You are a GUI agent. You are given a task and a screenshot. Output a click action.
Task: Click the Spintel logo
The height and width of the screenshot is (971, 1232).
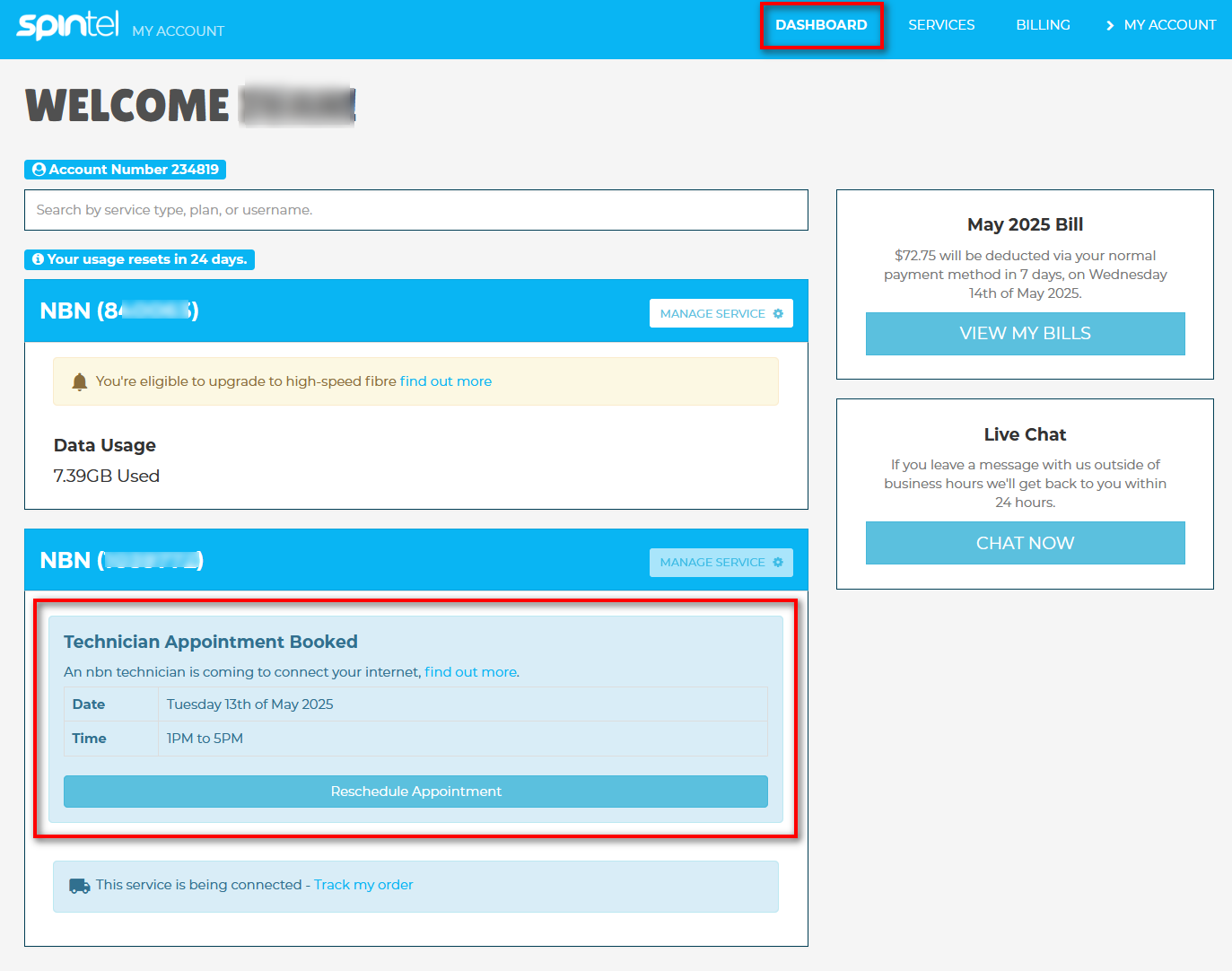[67, 25]
